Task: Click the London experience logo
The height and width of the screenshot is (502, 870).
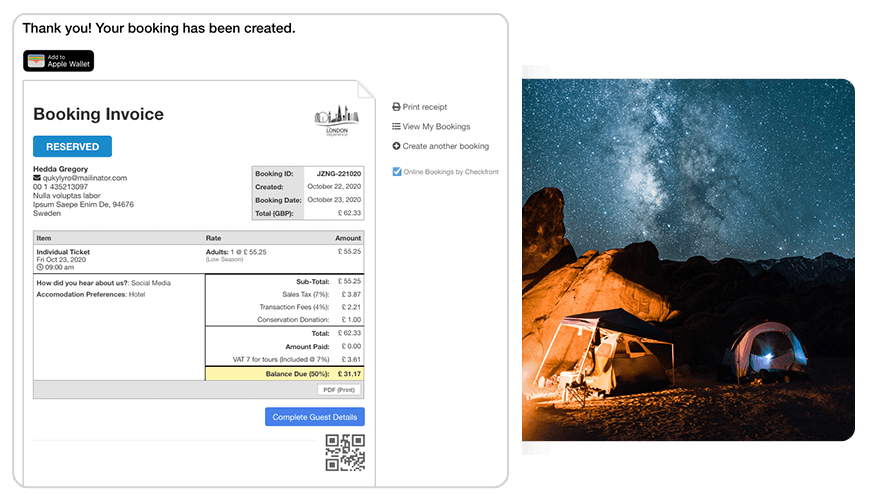Action: 337,121
